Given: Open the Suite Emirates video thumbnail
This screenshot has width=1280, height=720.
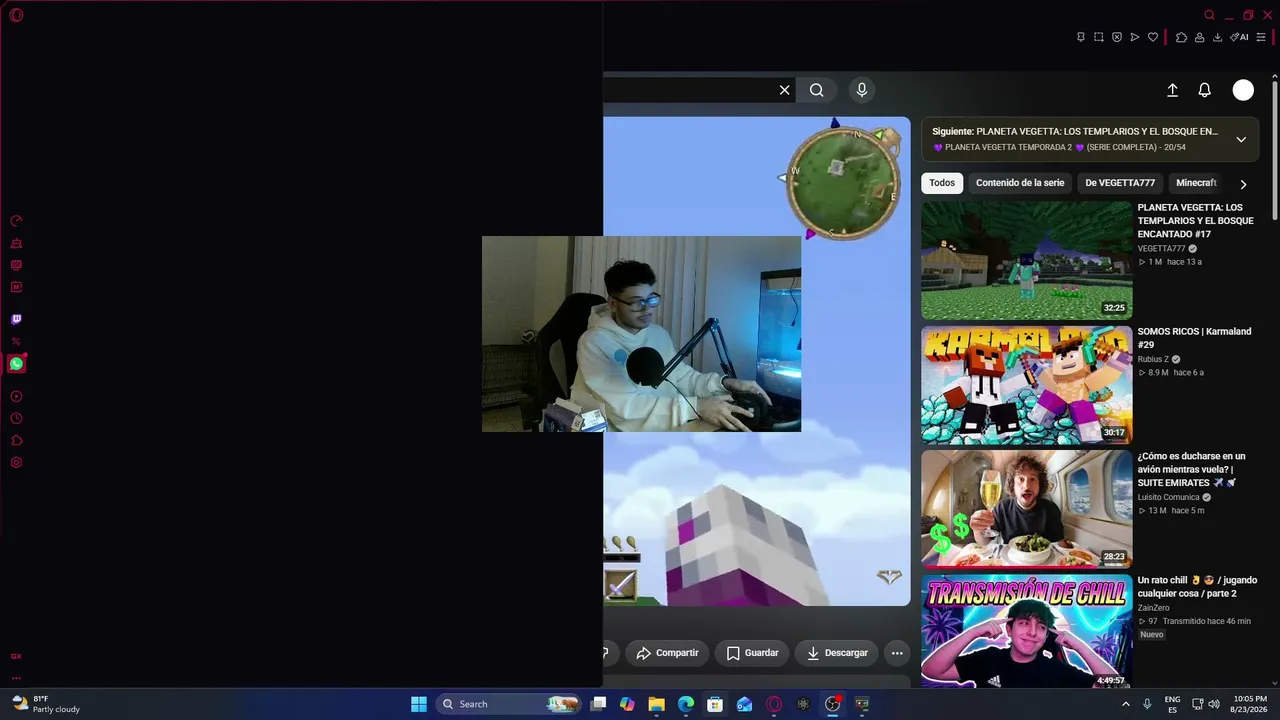Looking at the screenshot, I should click(x=1026, y=509).
